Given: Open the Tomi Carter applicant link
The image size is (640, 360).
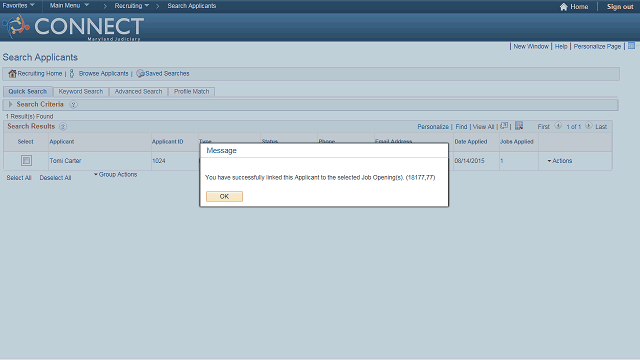Looking at the screenshot, I should [65, 161].
